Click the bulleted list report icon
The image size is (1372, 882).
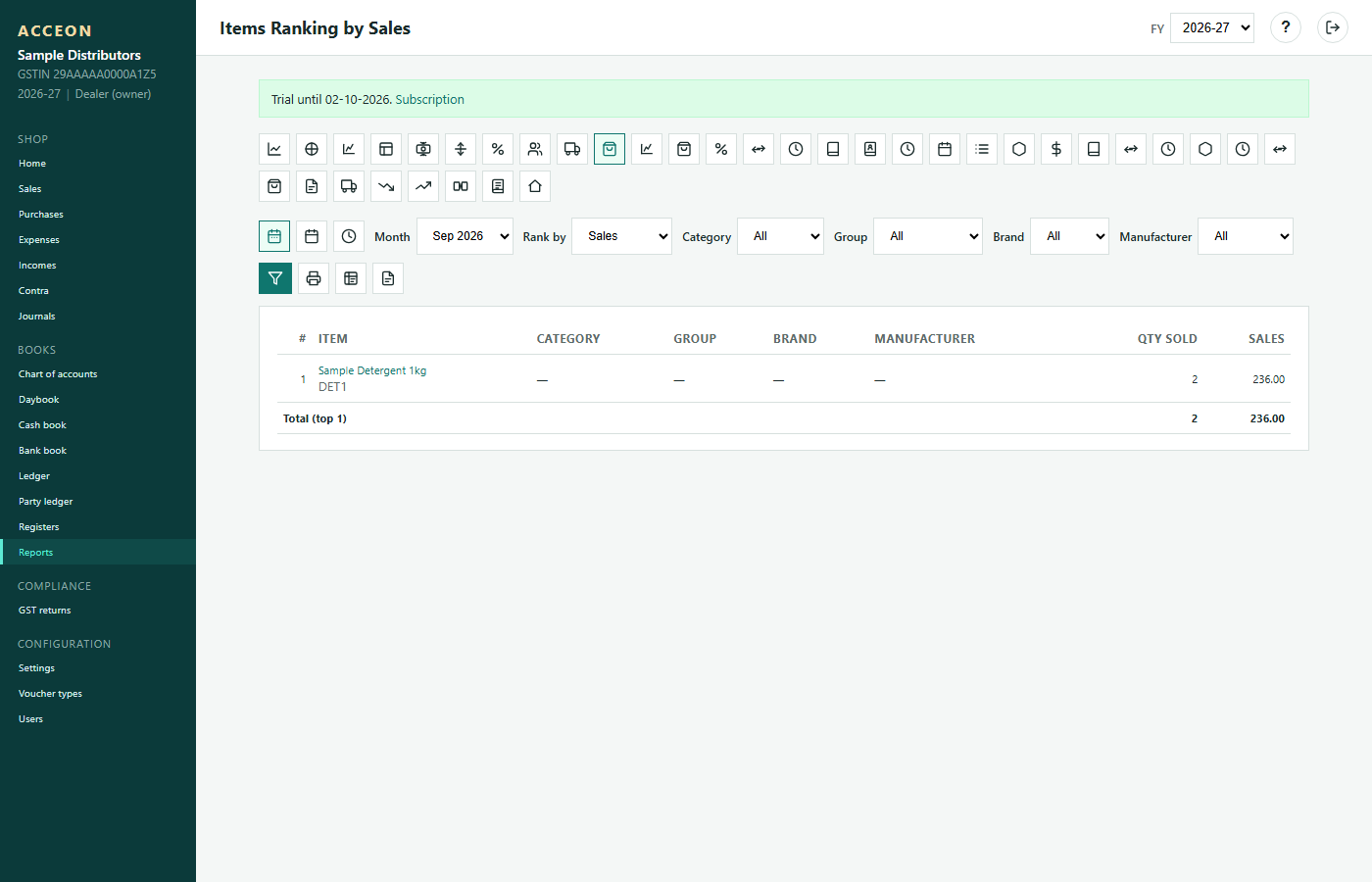tap(982, 149)
